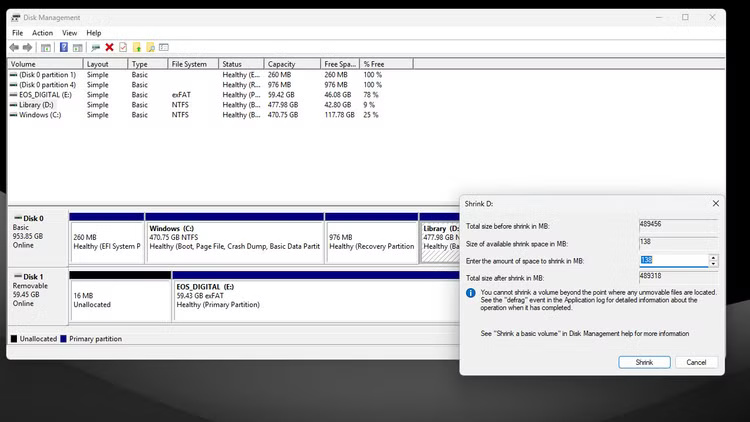Cancel the Shrink D: dialog
The image size is (750, 422).
696,362
